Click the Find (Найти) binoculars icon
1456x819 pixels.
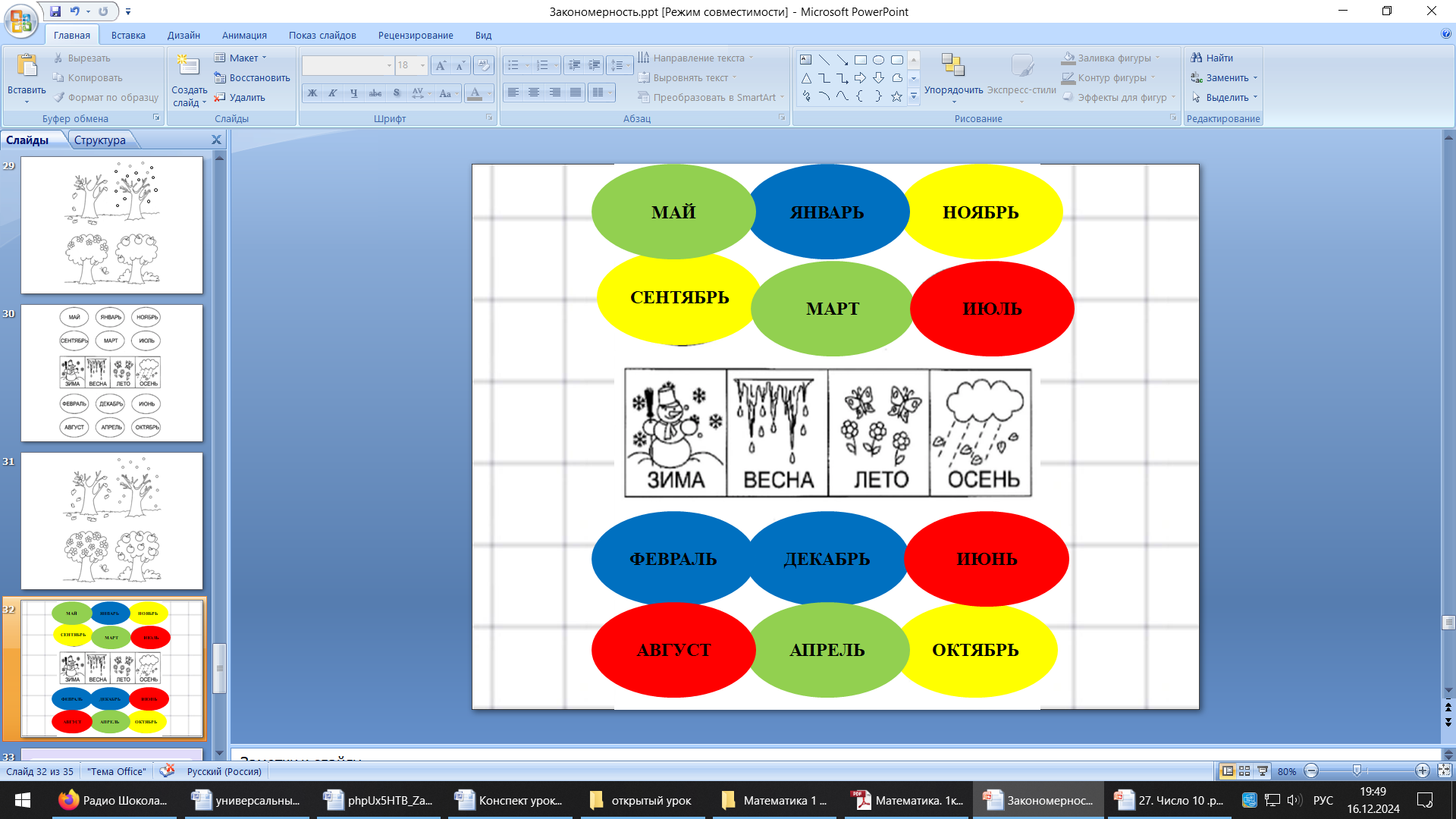click(x=1197, y=58)
